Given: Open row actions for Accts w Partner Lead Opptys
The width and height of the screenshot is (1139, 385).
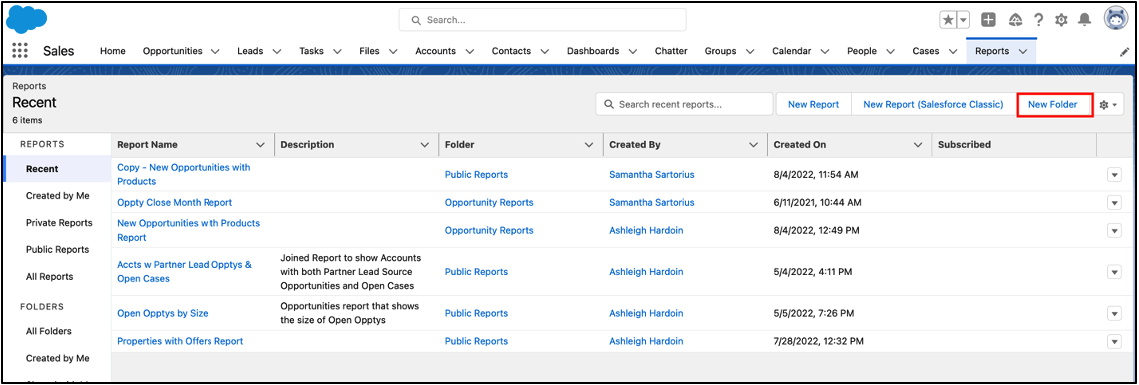Looking at the screenshot, I should pyautogui.click(x=1114, y=272).
